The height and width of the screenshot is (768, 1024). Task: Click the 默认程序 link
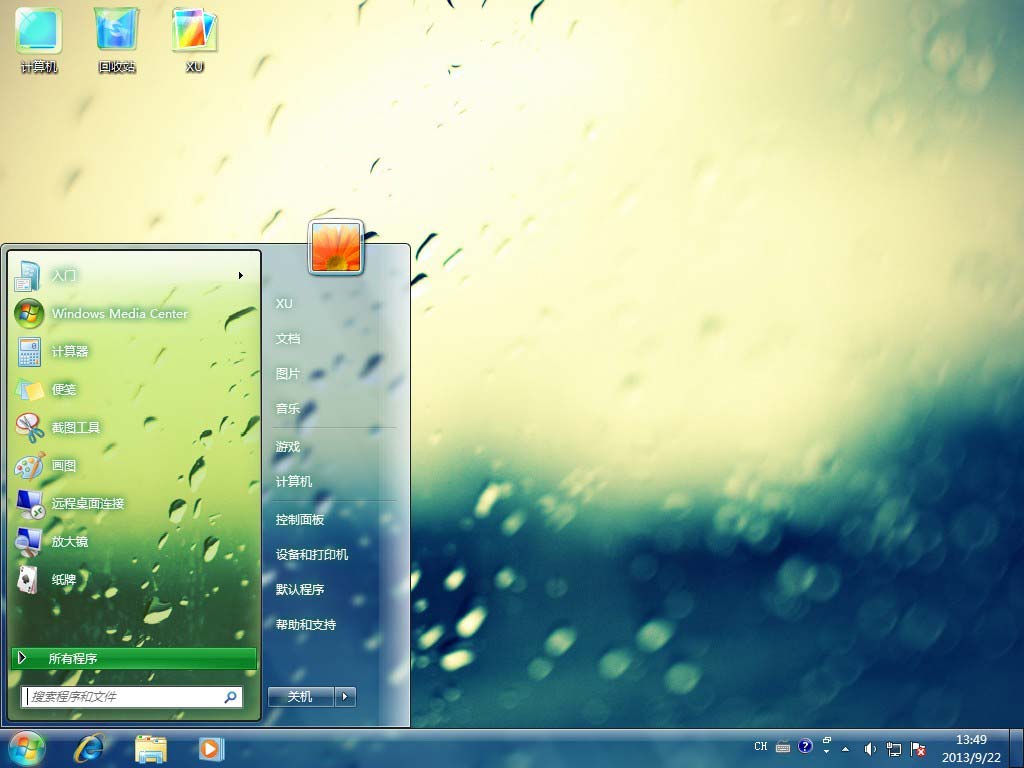pos(300,590)
